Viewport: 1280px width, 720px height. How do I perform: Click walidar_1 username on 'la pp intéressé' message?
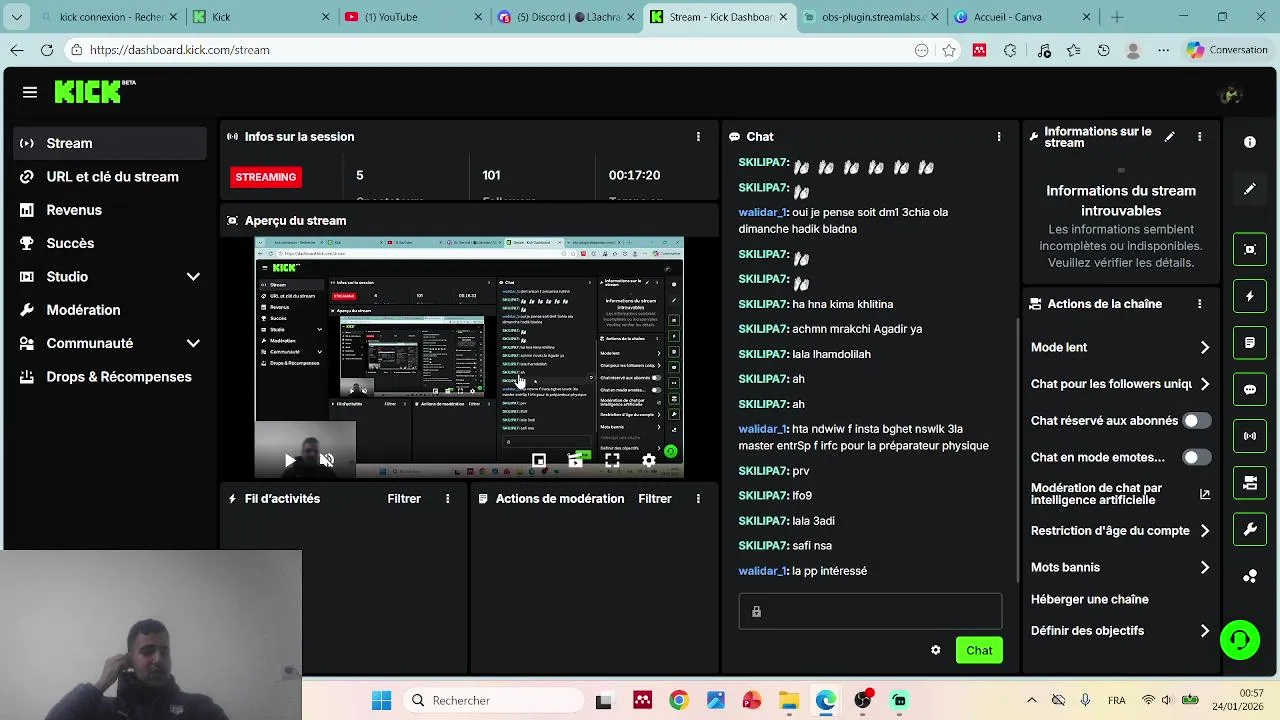[763, 571]
